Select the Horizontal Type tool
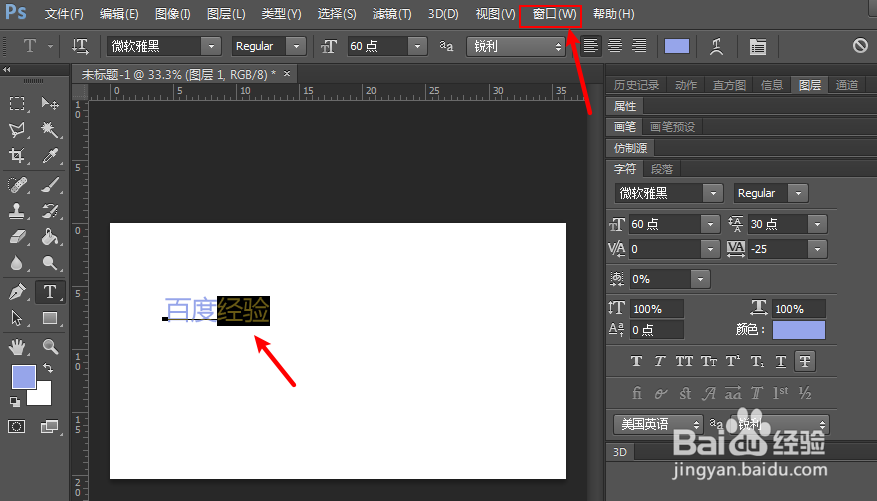 point(50,291)
